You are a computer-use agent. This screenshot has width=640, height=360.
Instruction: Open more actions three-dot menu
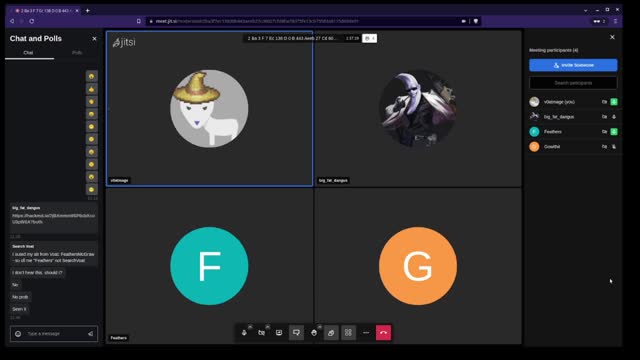[366, 333]
